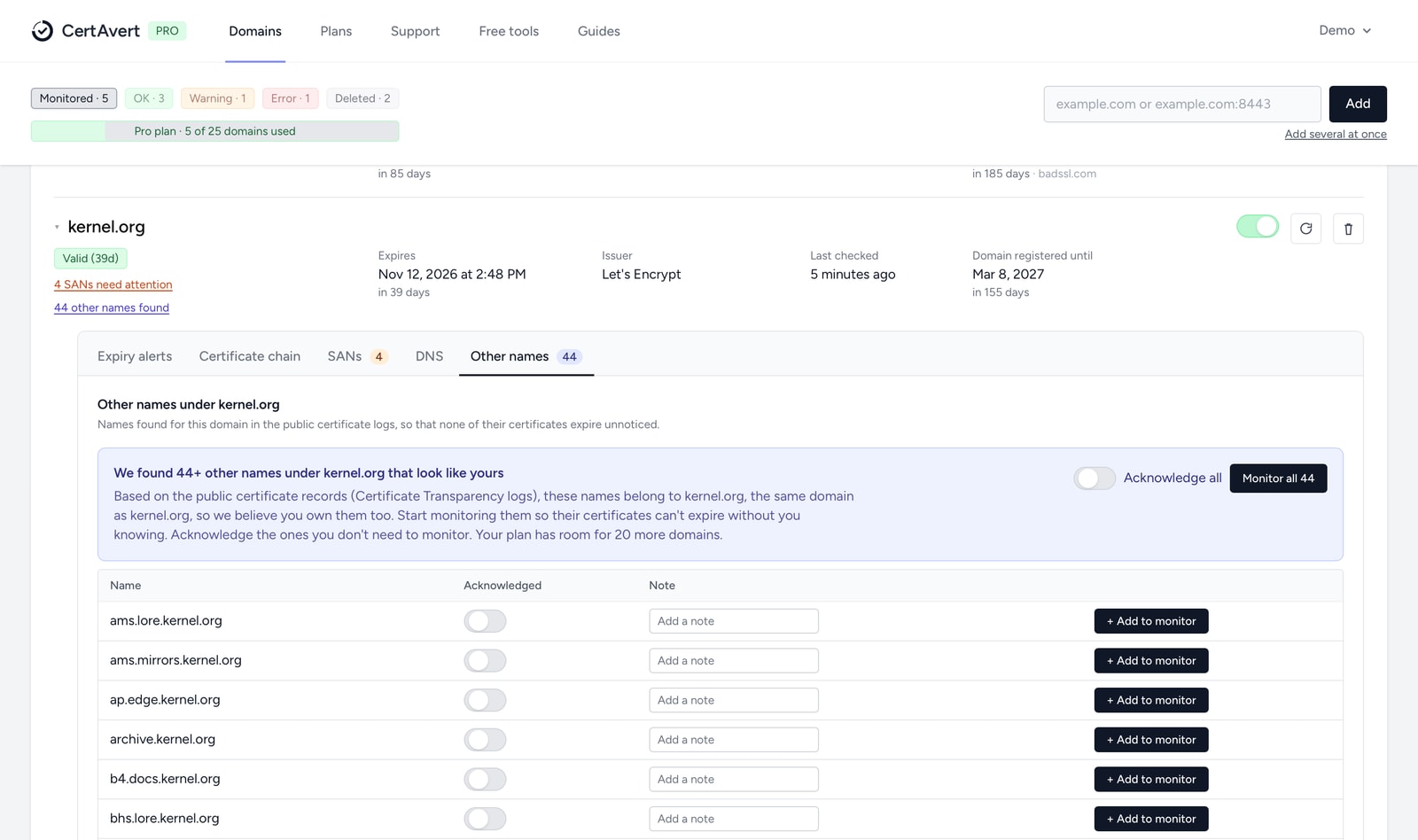
Task: Open the Domains nav item
Action: click(x=255, y=31)
